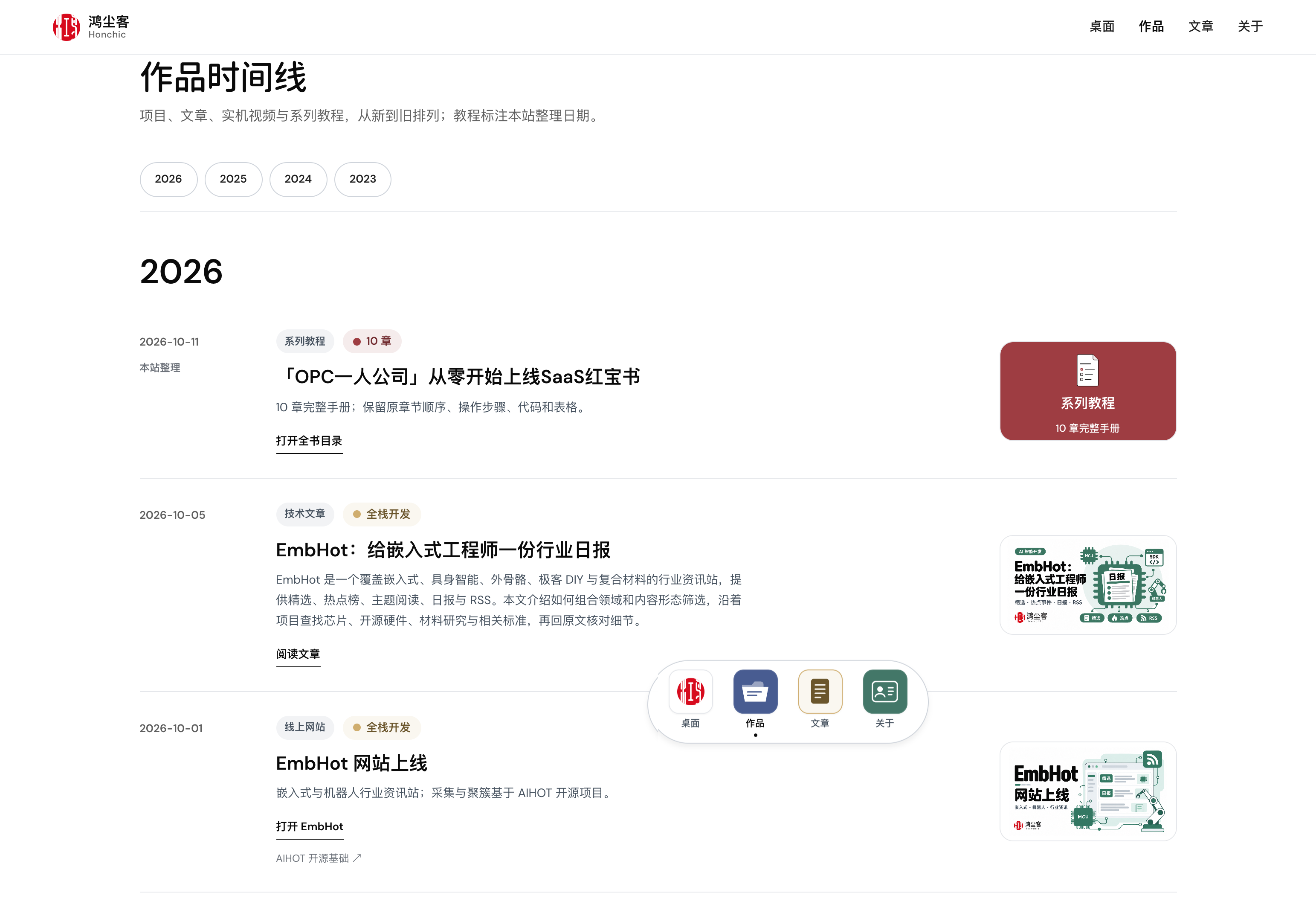This screenshot has width=1316, height=913.
Task: Open the 桌面 dock icon
Action: [690, 692]
